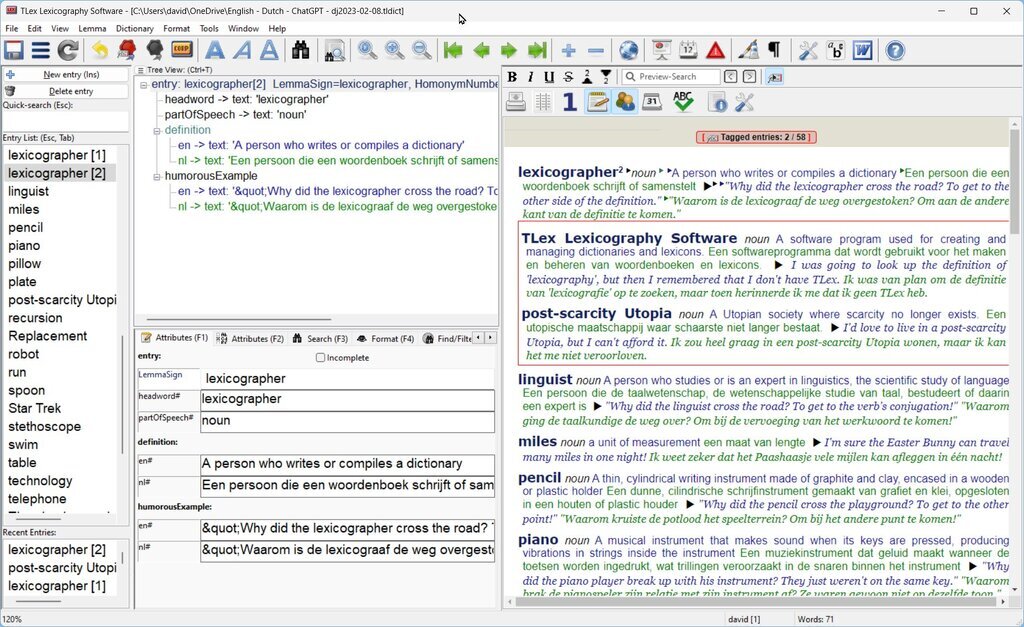Click the blue globe icon
1024x627 pixels.
pos(629,50)
